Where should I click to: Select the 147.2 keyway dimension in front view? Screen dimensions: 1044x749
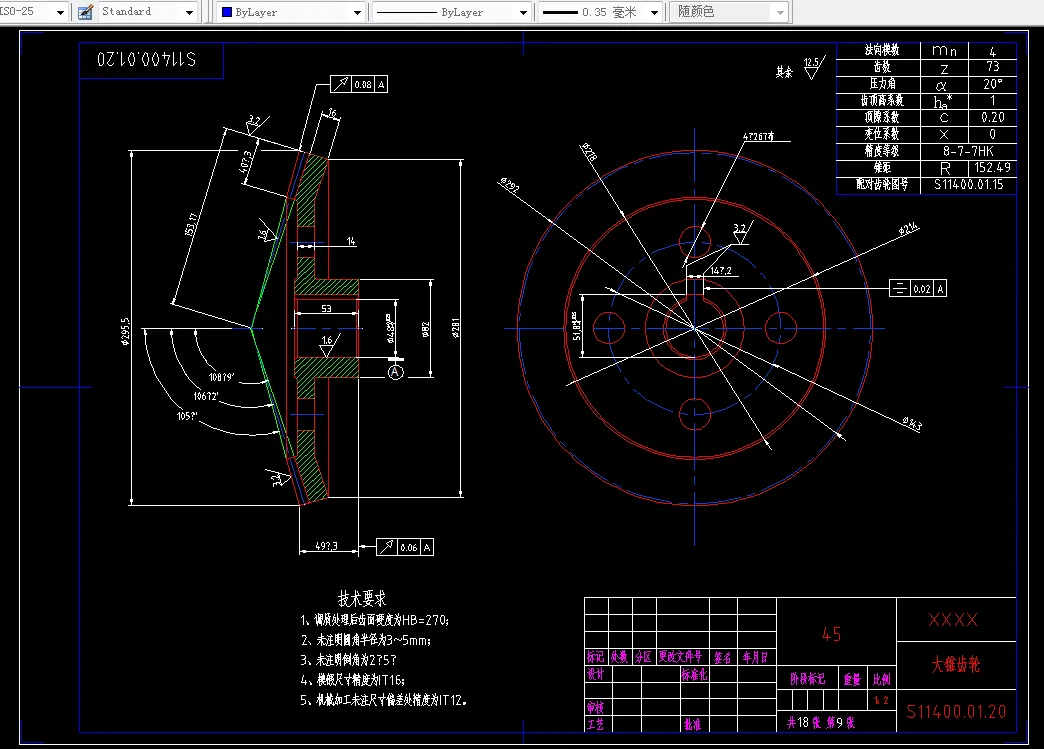pyautogui.click(x=720, y=270)
